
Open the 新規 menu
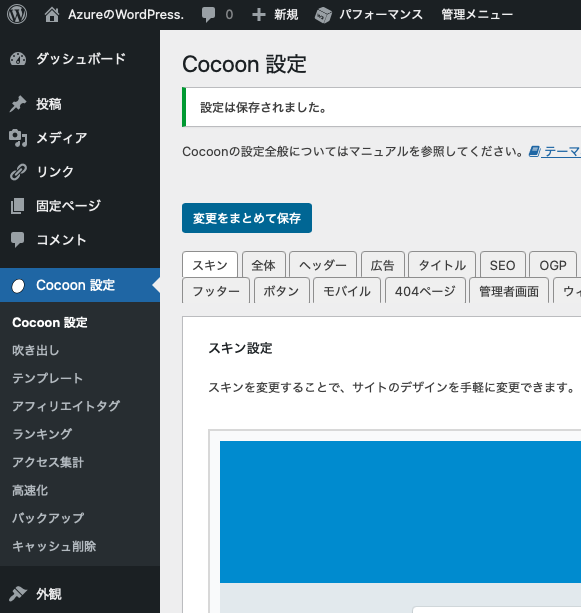coord(286,15)
